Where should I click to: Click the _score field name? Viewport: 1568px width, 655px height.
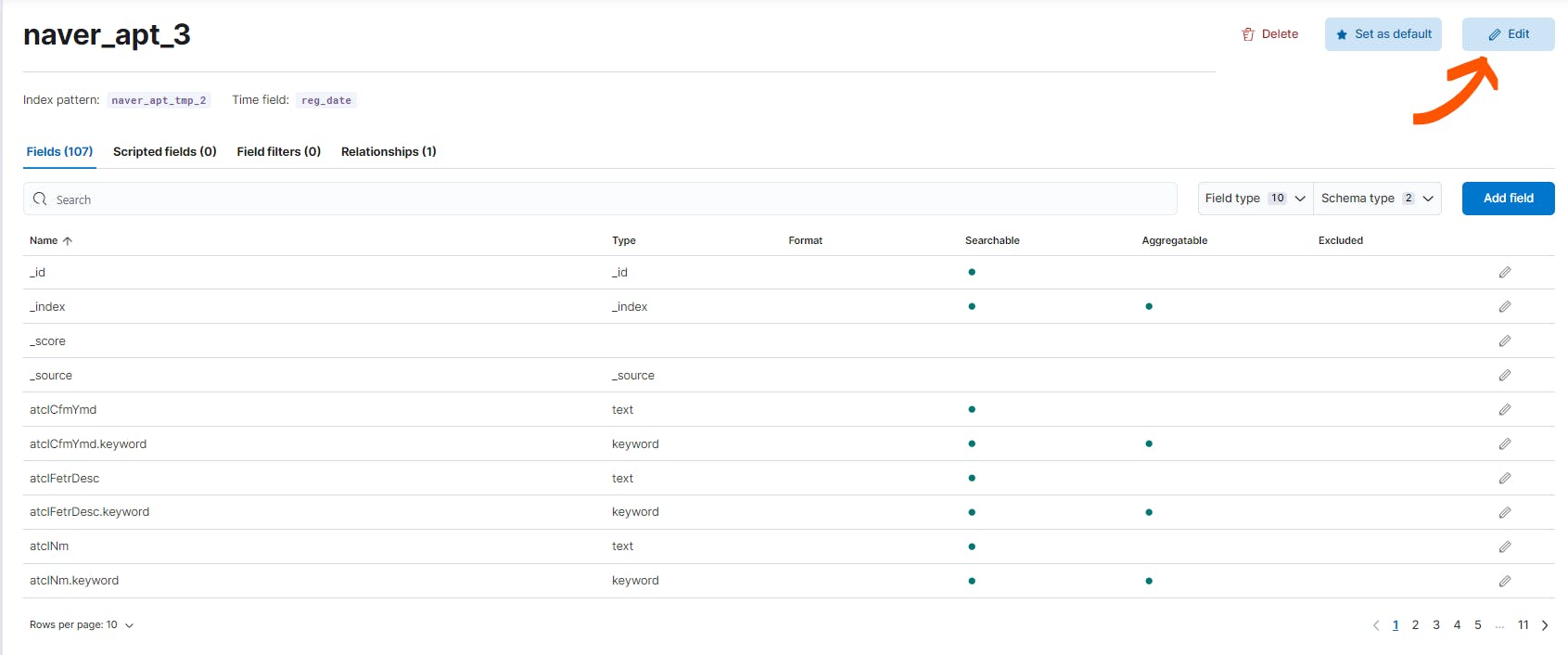pos(47,341)
